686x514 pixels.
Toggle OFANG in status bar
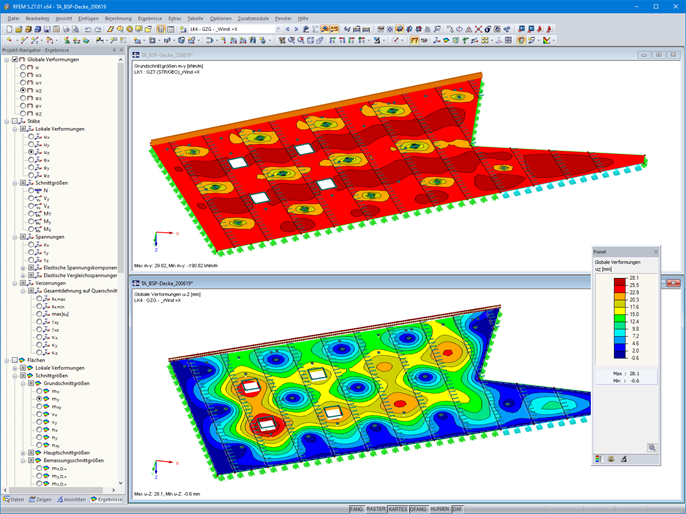point(418,509)
